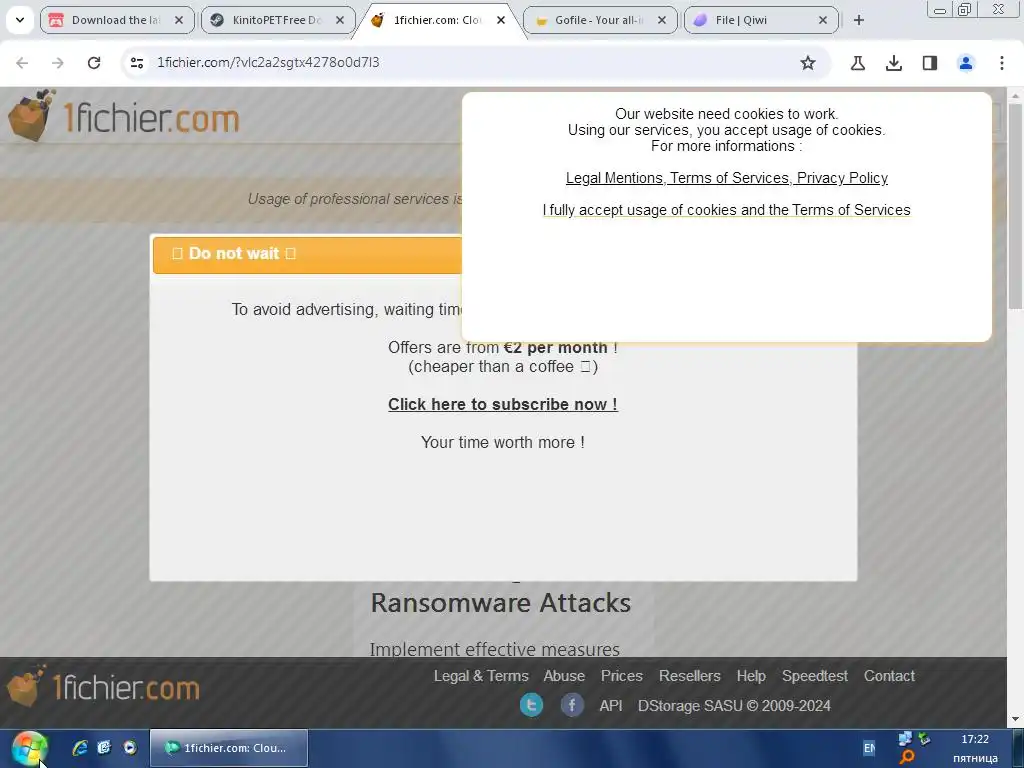View site information icon in address bar
Screen dimensions: 1024x768
click(136, 63)
